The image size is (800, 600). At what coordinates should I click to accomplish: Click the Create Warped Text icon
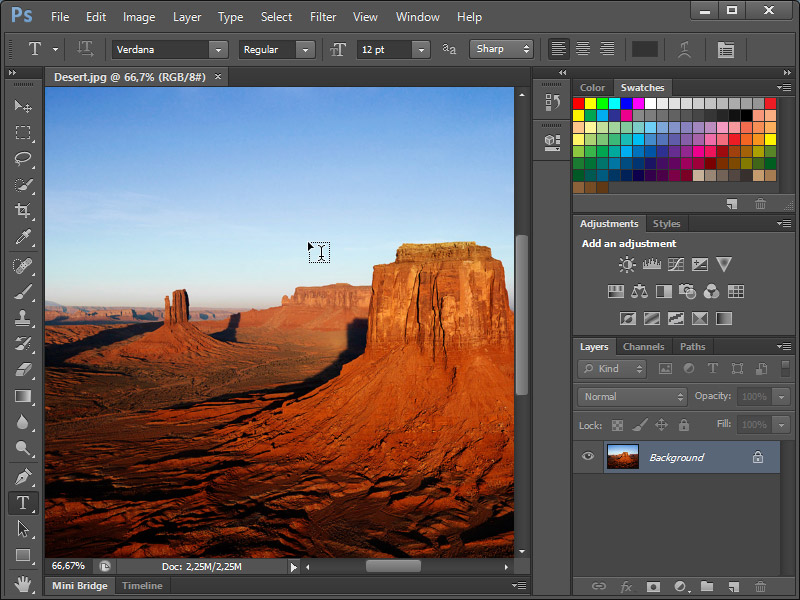coord(685,49)
